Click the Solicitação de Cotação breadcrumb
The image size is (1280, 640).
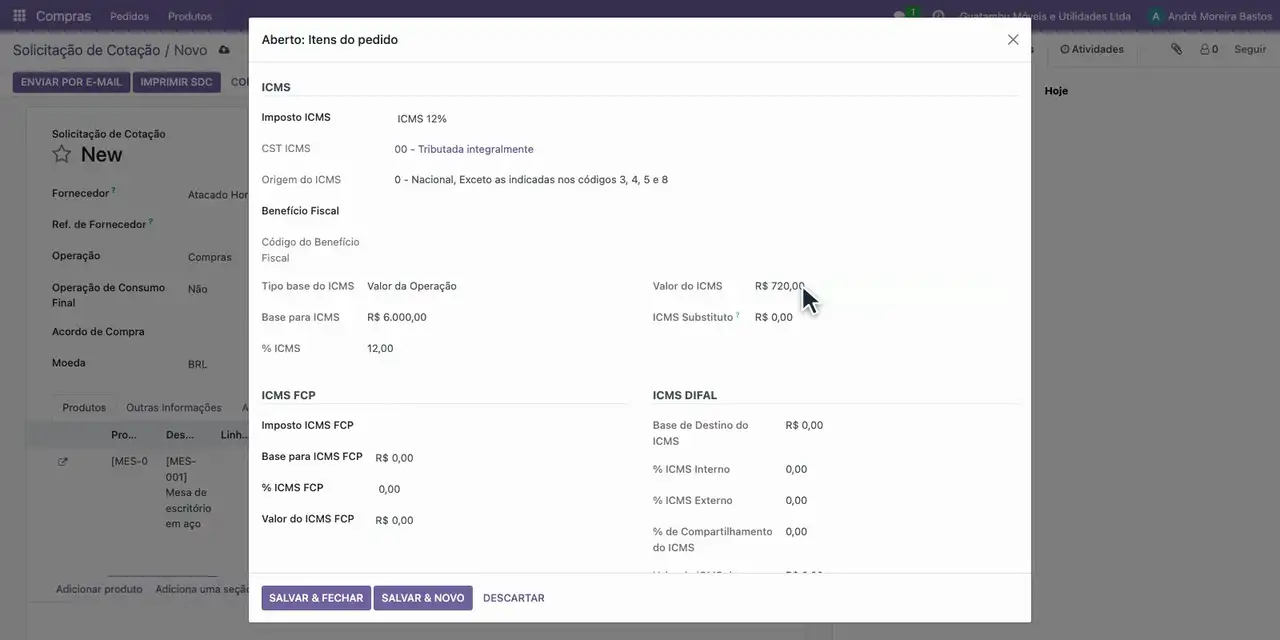(86, 50)
